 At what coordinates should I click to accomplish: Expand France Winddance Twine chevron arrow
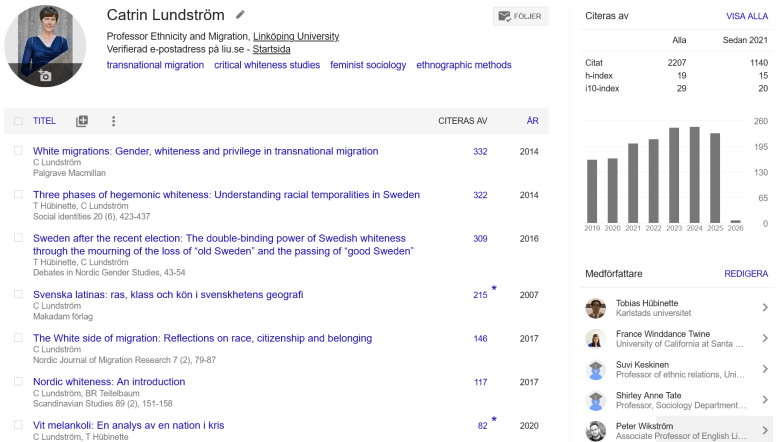pyautogui.click(x=765, y=339)
